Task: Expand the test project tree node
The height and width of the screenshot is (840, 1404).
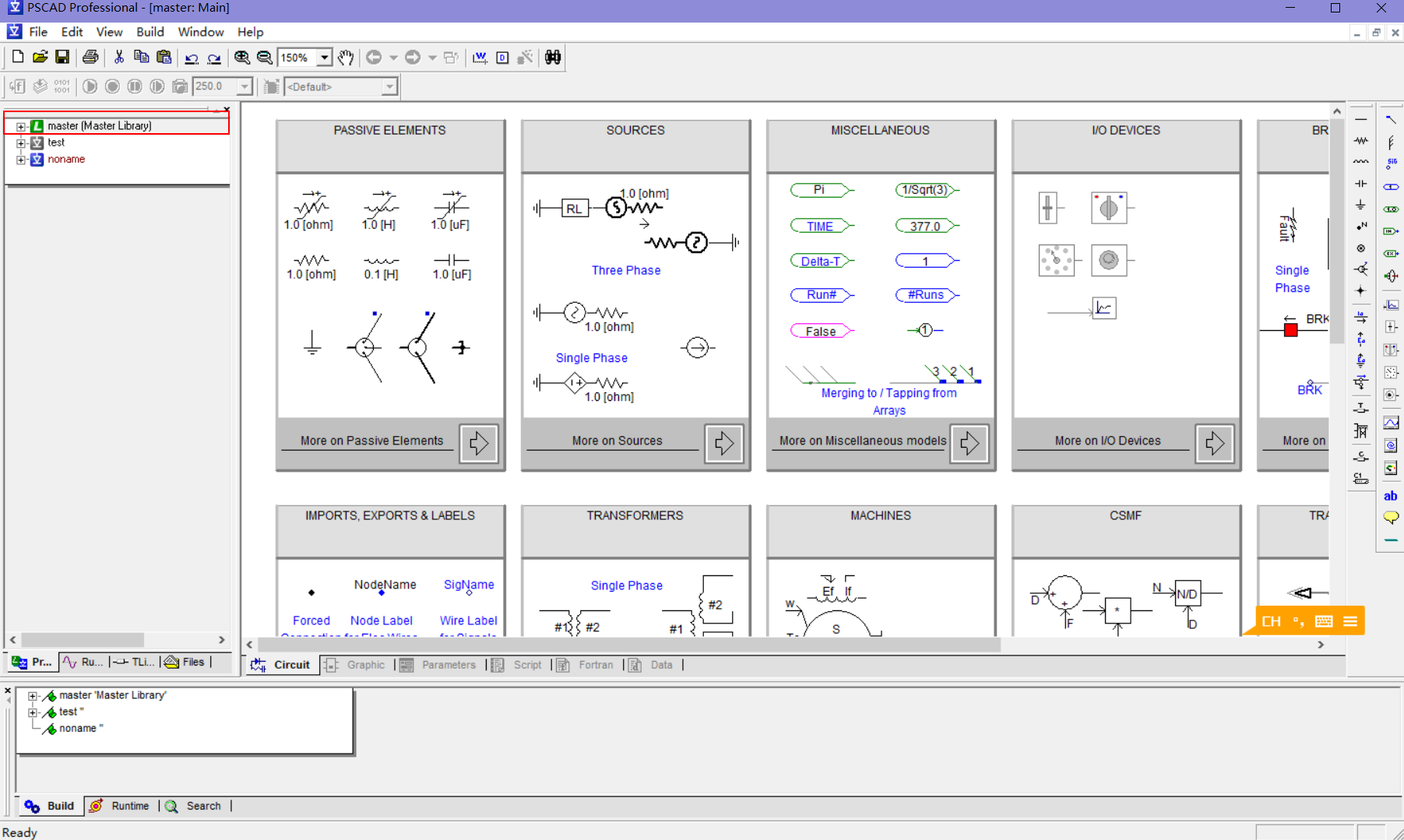Action: pos(21,142)
